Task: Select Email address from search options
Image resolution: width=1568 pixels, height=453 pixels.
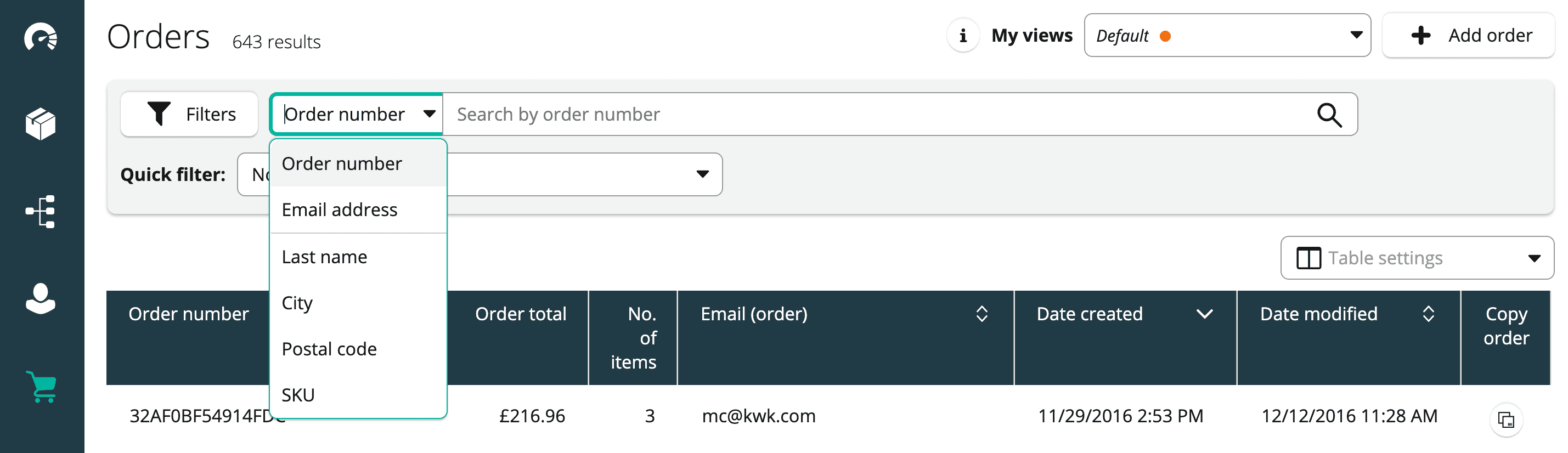Action: [340, 210]
